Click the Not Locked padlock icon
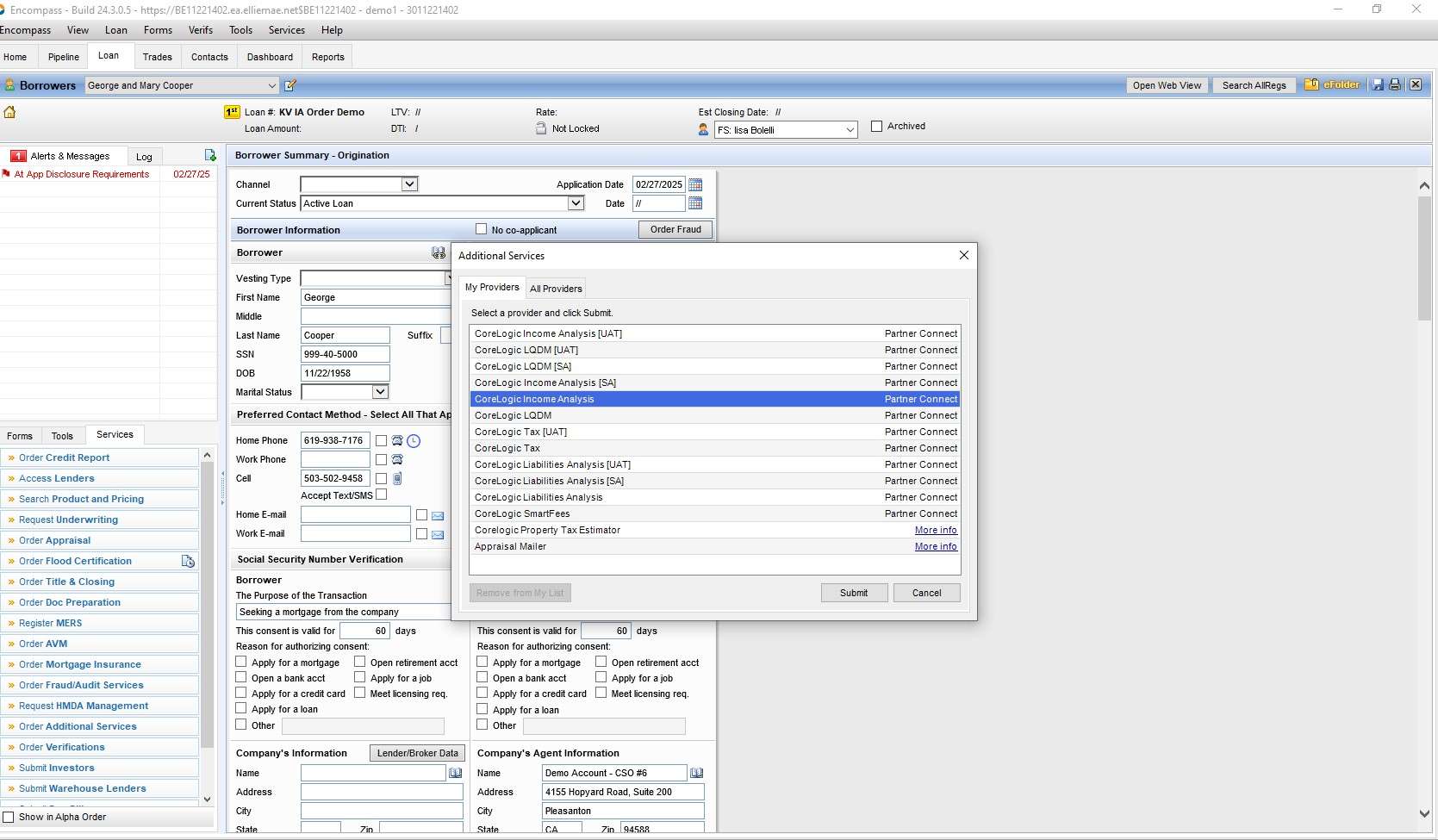 (541, 128)
